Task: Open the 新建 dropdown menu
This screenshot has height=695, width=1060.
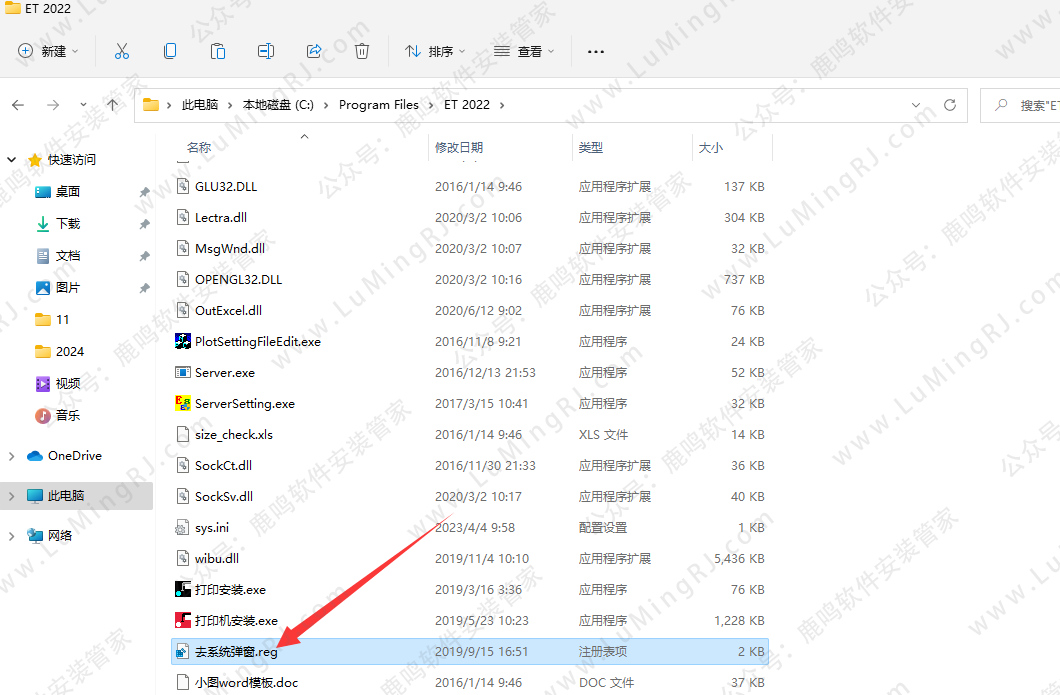Action: coord(48,51)
